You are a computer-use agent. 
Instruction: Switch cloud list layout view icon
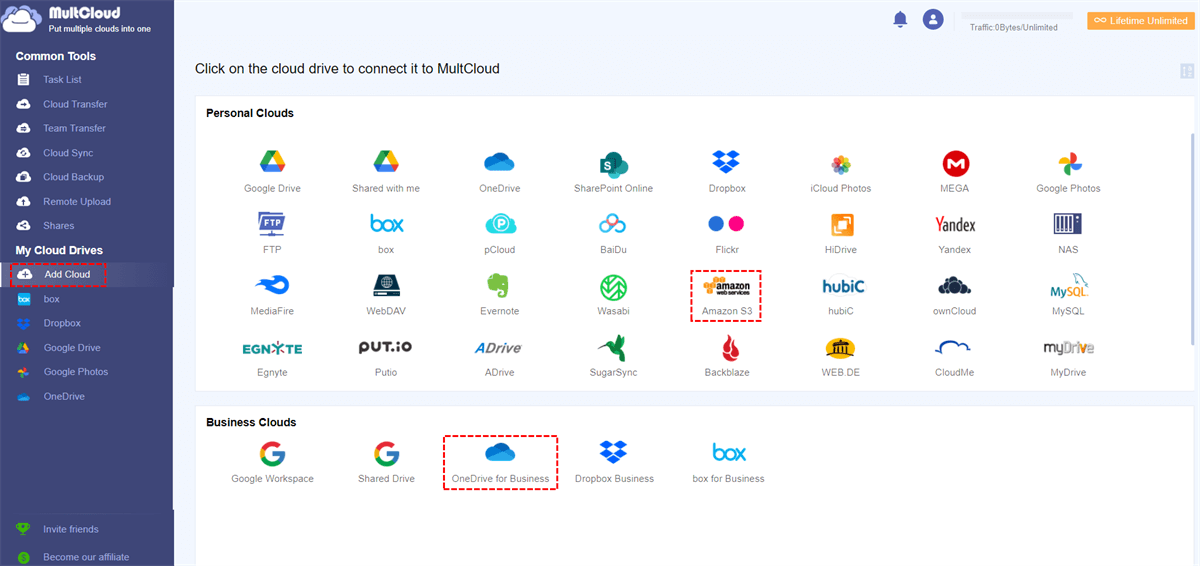1187,71
